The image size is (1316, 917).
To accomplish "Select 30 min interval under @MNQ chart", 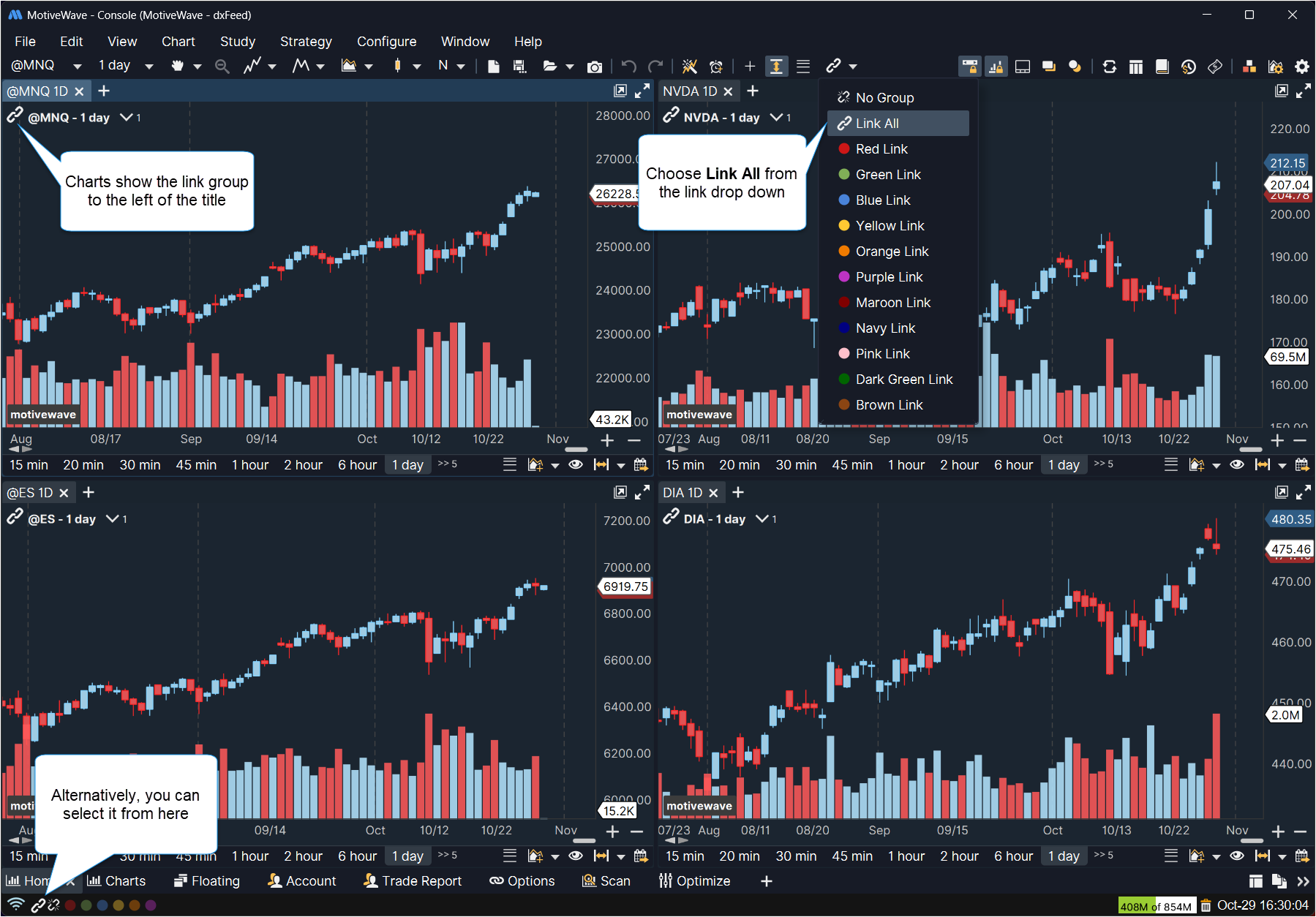I will tap(140, 465).
